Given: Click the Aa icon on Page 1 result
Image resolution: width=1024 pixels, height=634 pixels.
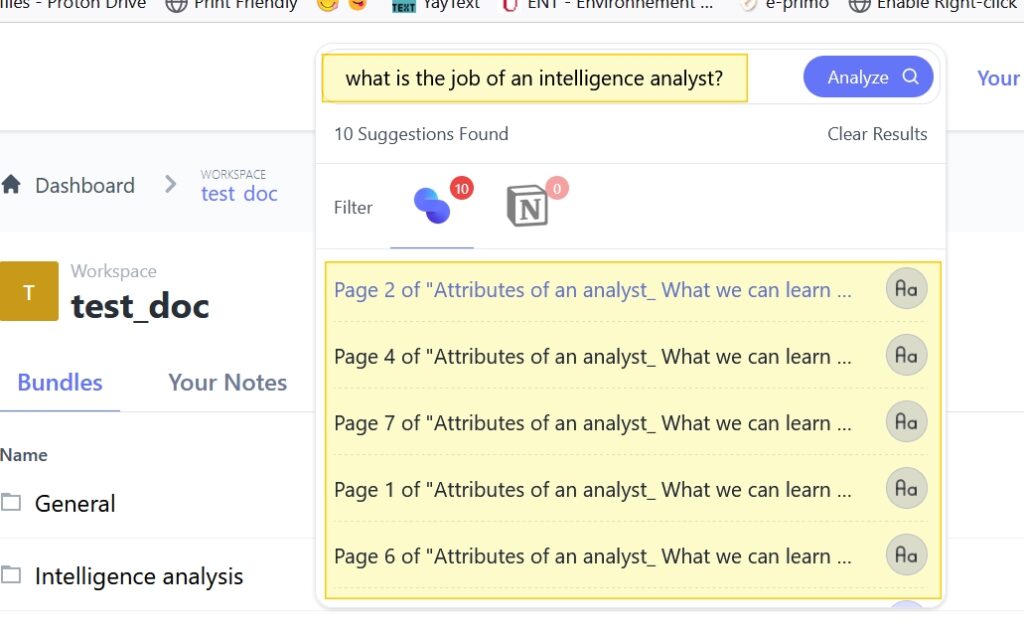Looking at the screenshot, I should (x=906, y=488).
